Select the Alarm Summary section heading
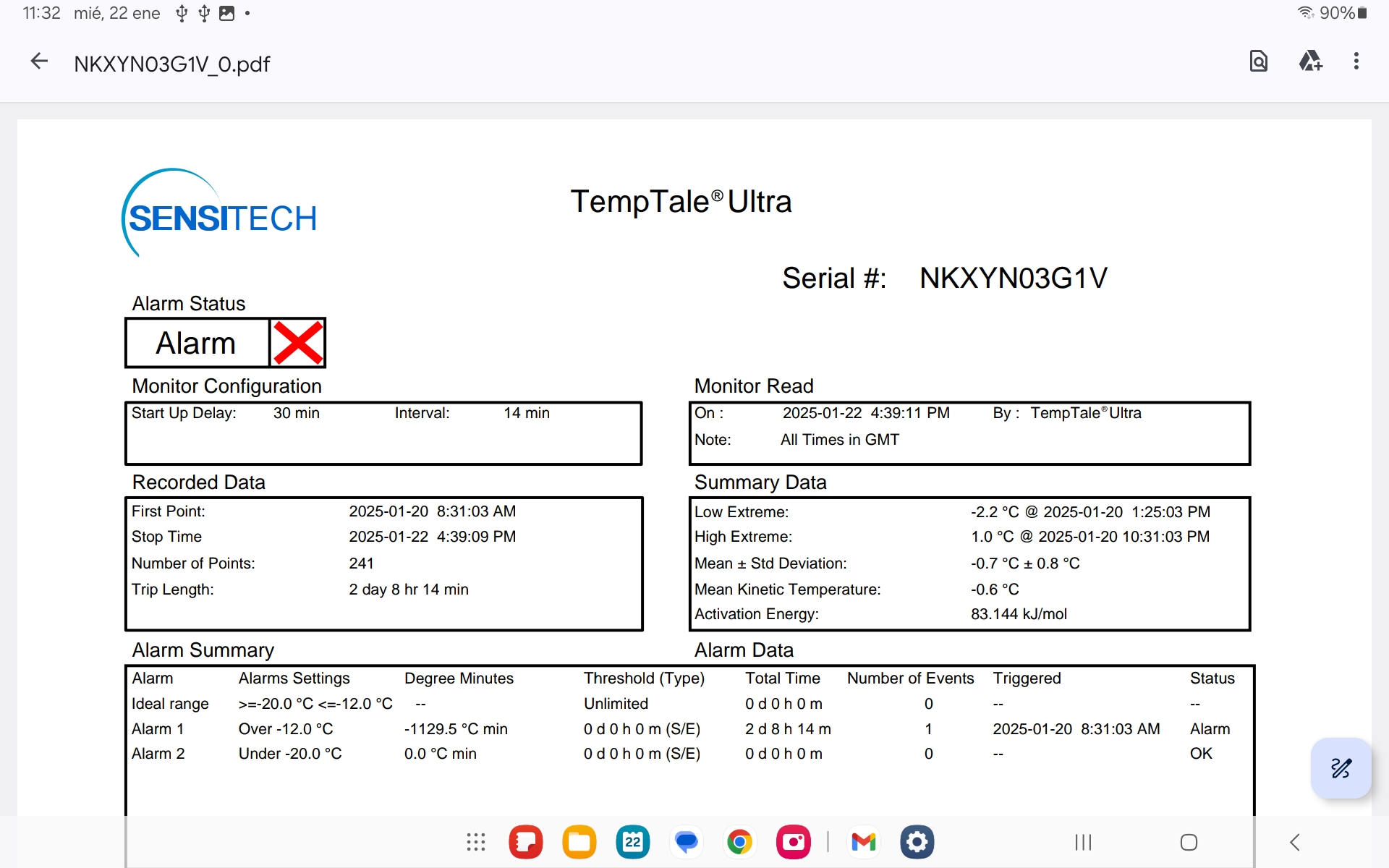The image size is (1389, 868). pyautogui.click(x=203, y=650)
